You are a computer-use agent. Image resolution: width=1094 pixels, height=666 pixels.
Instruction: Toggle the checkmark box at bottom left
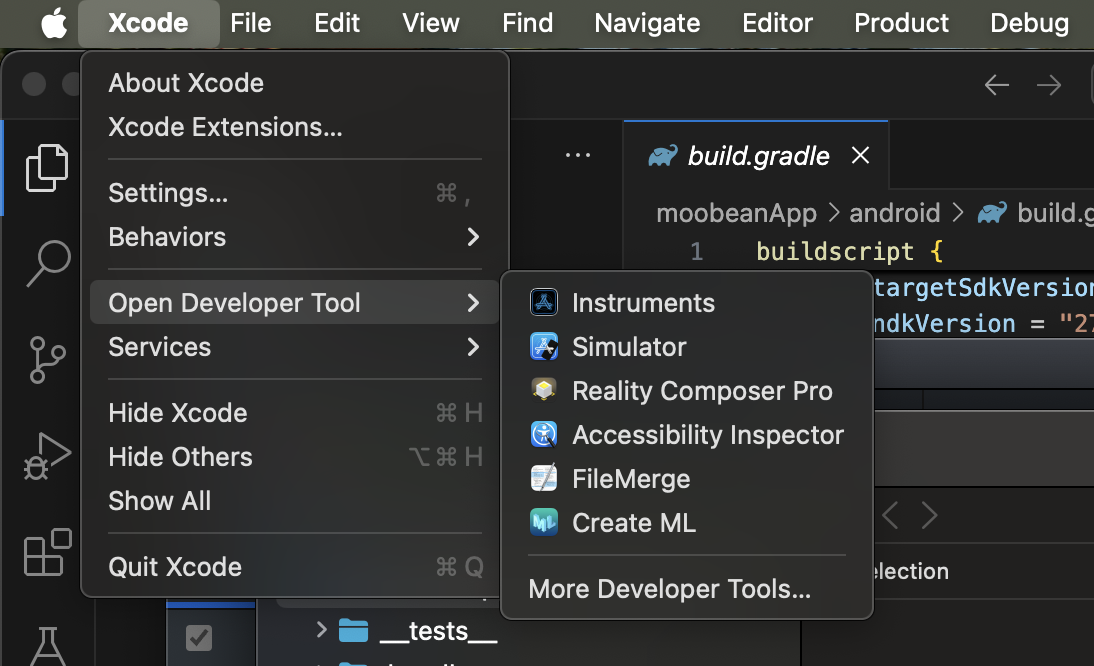[x=199, y=637]
